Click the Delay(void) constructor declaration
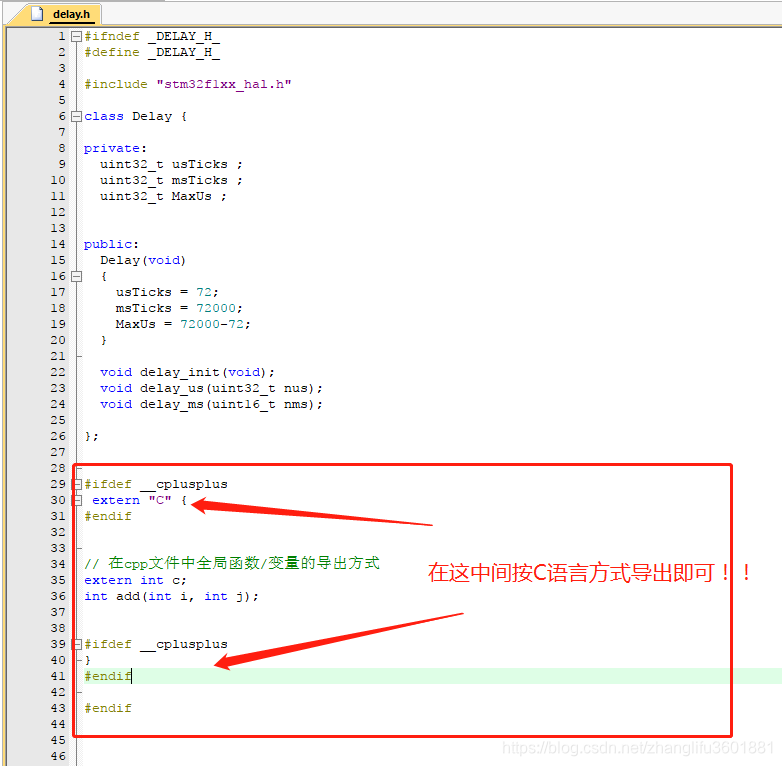 click(143, 260)
